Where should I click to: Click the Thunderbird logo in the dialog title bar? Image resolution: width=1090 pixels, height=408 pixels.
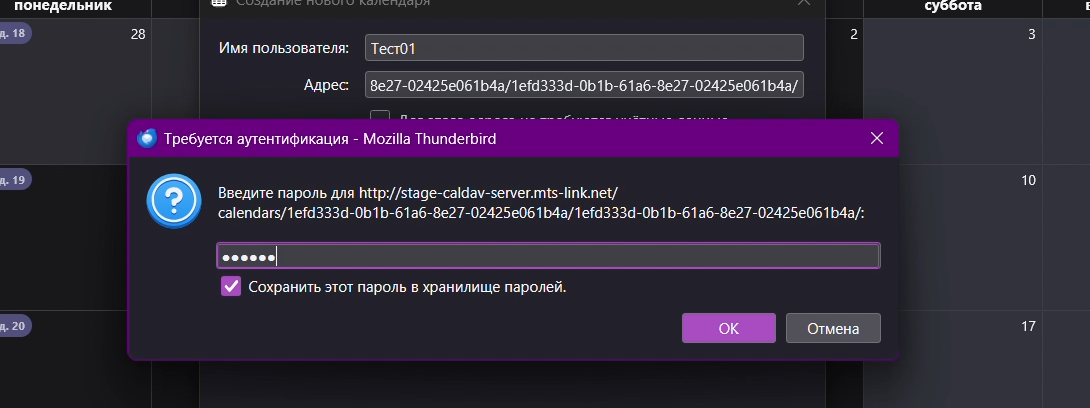tap(147, 138)
